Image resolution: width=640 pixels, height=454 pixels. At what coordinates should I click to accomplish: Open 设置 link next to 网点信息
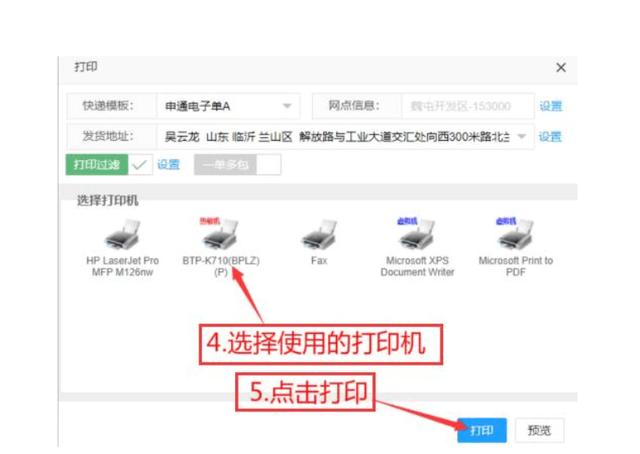pos(551,106)
